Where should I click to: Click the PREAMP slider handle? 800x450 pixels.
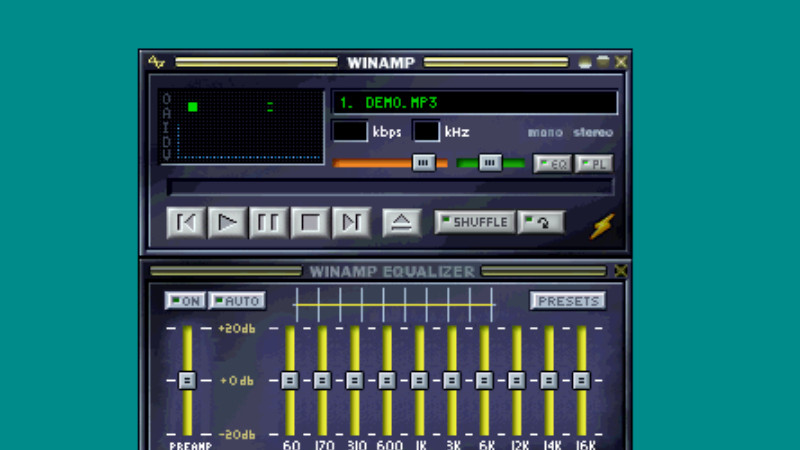[x=187, y=380]
